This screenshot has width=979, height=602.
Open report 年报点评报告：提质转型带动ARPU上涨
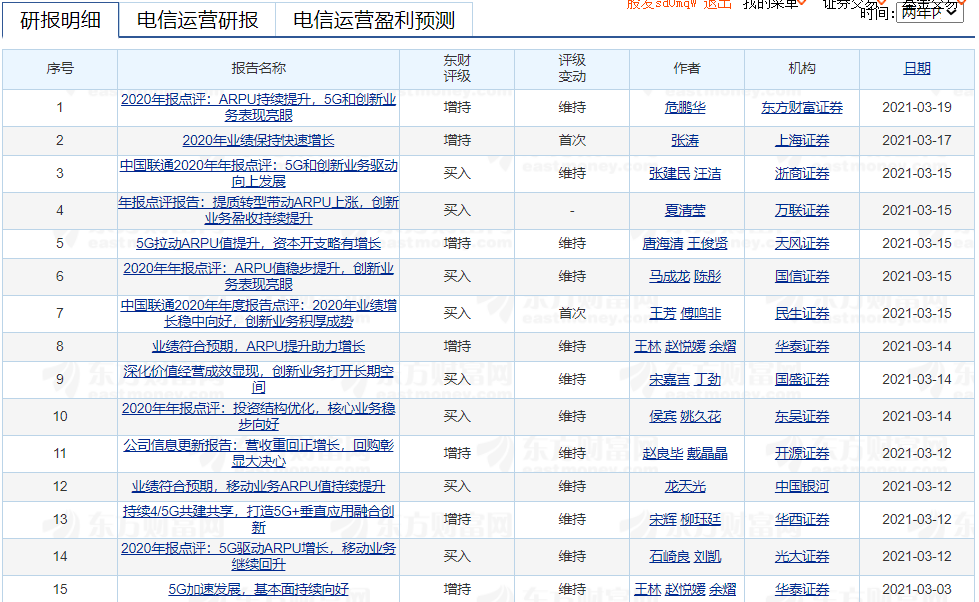258,210
